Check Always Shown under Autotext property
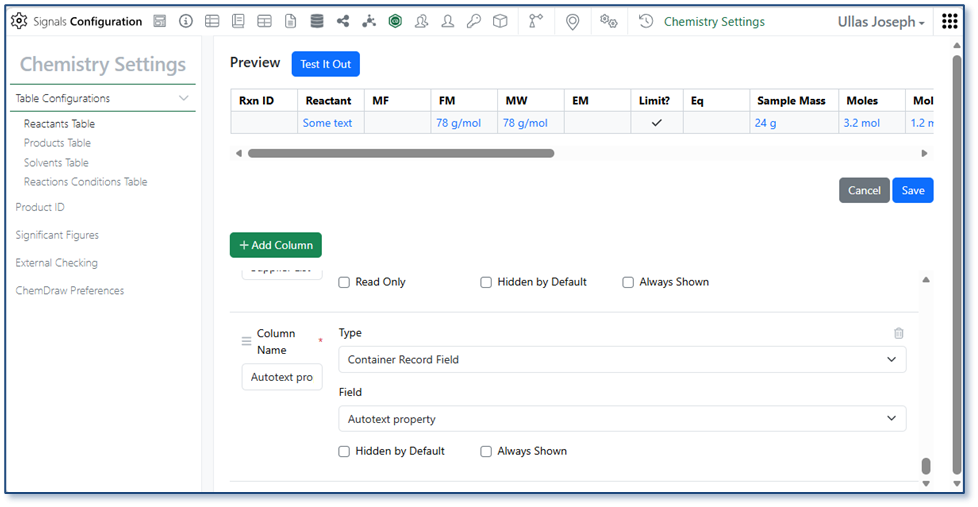978x507 pixels. tap(486, 451)
